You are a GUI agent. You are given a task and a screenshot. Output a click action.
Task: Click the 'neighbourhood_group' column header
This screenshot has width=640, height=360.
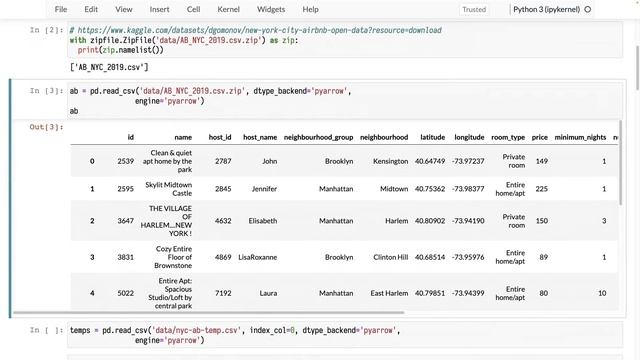click(318, 138)
